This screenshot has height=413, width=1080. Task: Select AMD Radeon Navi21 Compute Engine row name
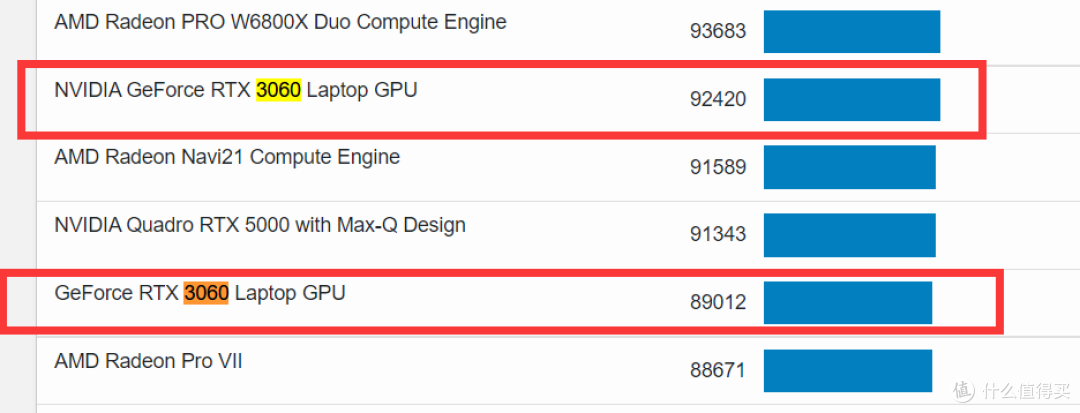227,157
